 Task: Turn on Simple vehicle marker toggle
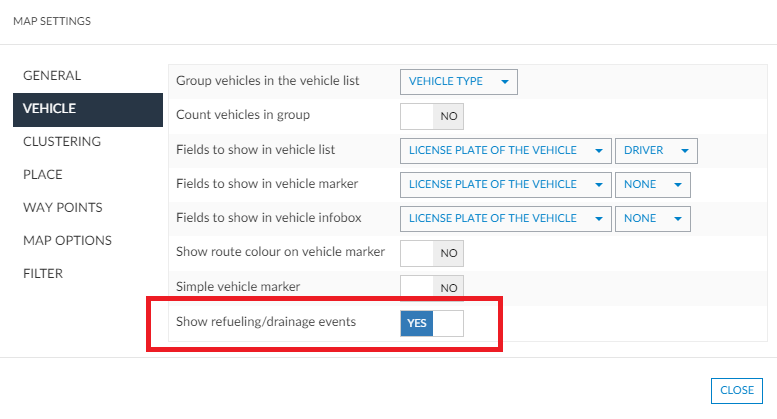coord(431,288)
